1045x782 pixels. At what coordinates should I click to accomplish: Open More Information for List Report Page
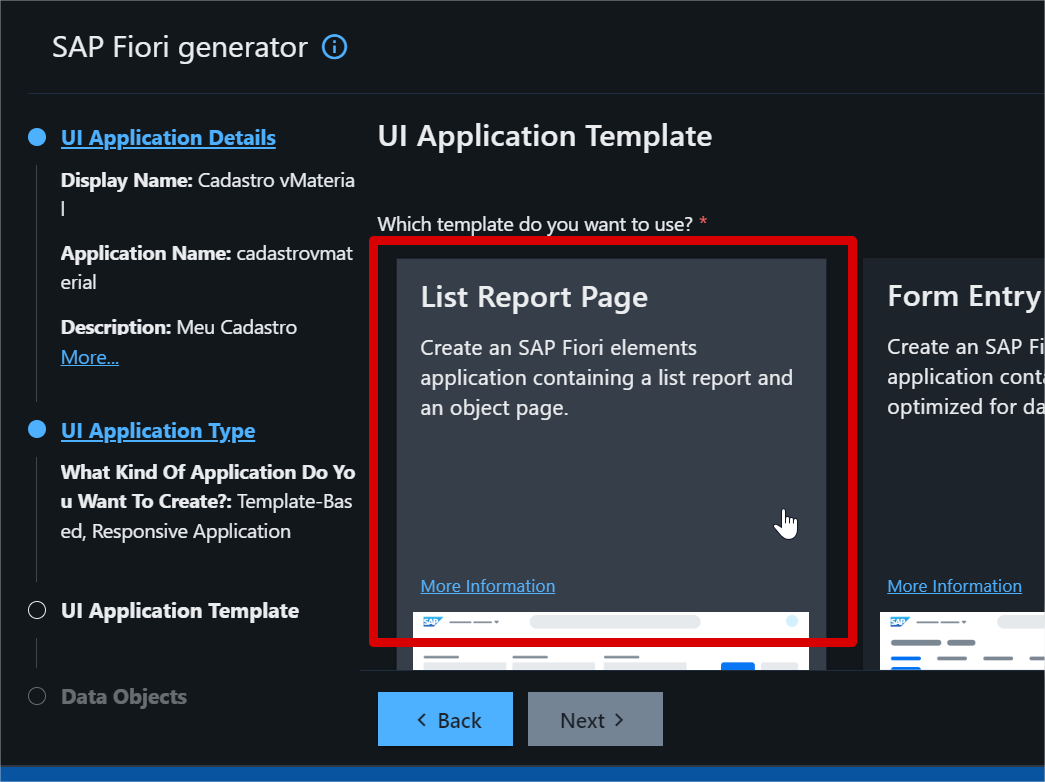[488, 586]
